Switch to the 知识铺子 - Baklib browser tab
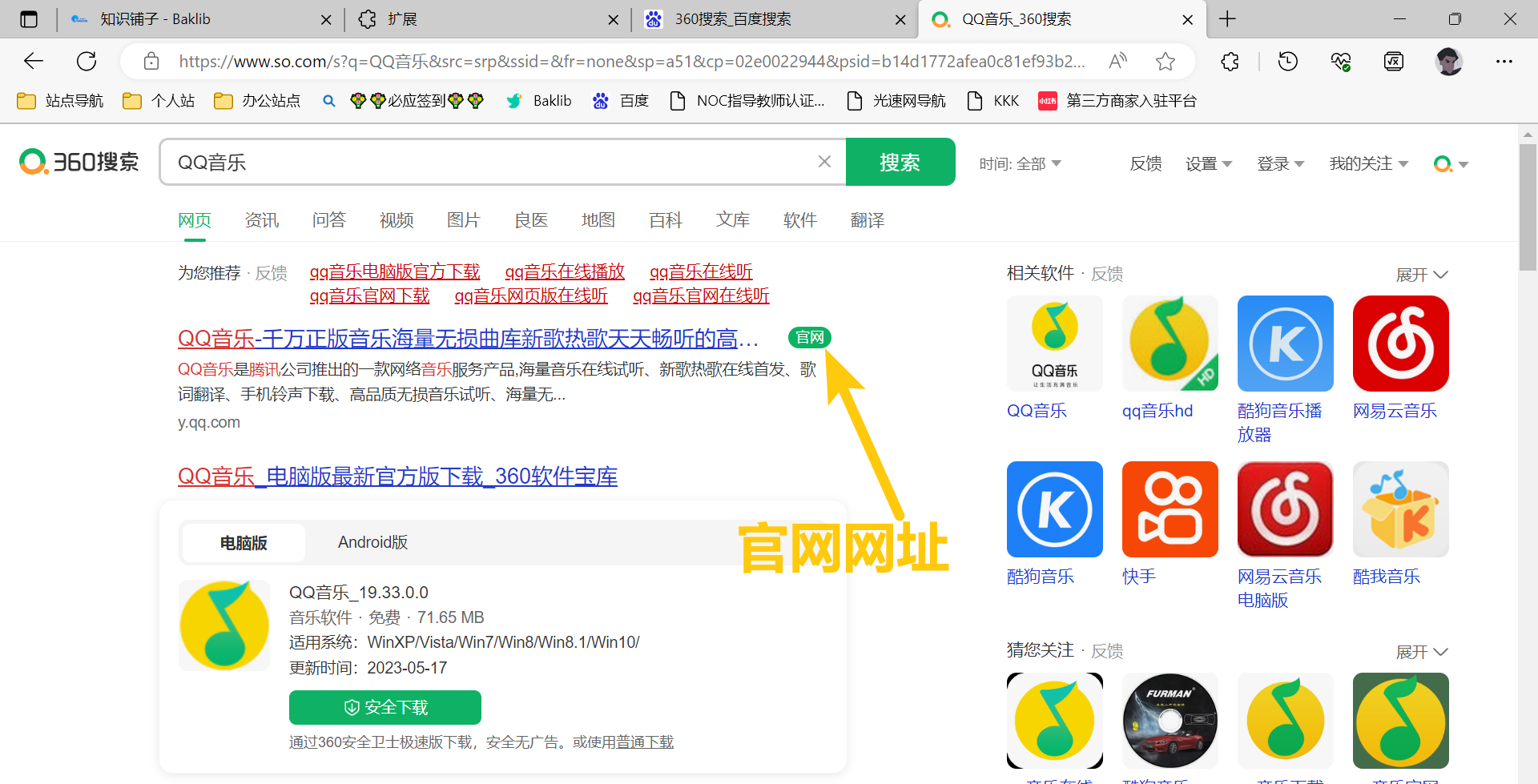This screenshot has width=1538, height=784. click(200, 19)
